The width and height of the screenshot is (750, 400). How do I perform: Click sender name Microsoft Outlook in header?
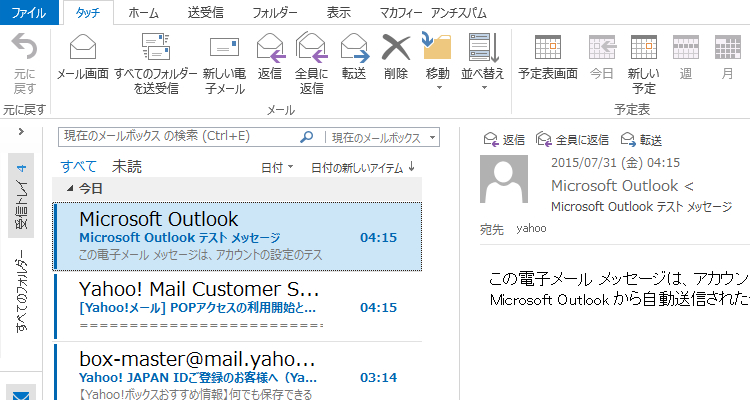pyautogui.click(x=615, y=186)
